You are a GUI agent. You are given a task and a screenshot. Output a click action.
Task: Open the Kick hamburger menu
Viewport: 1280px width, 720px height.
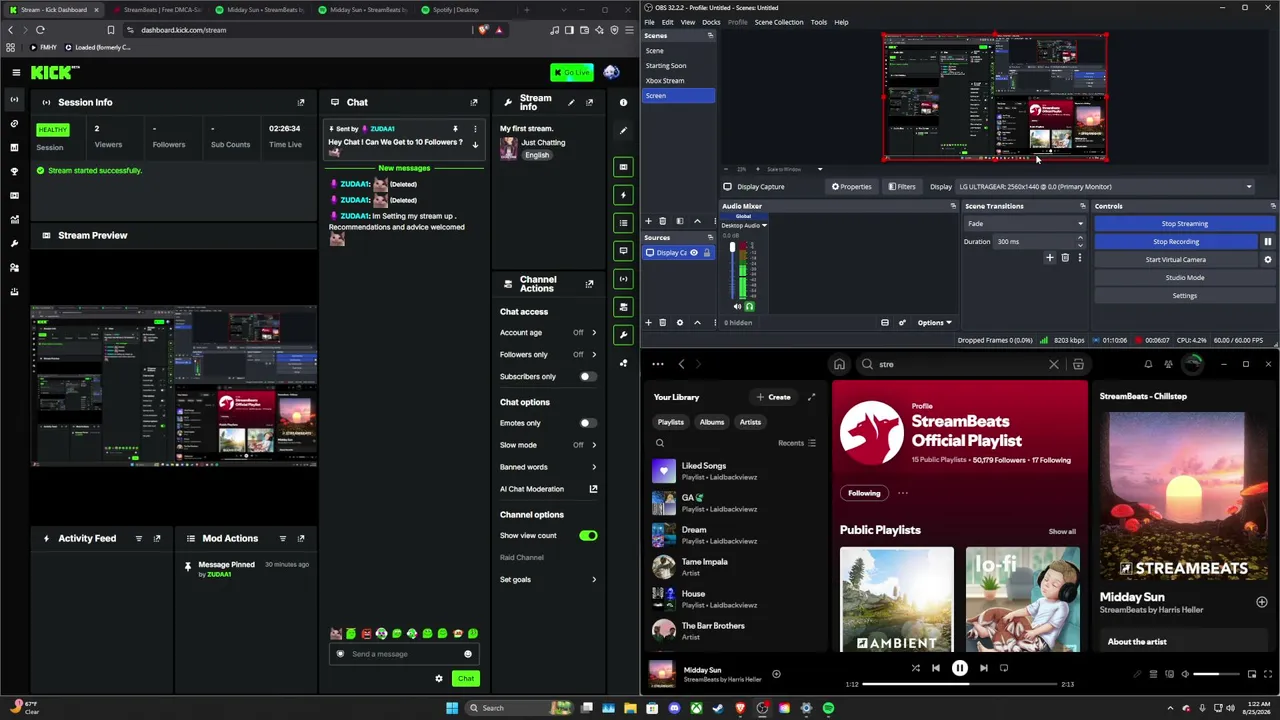(x=16, y=72)
